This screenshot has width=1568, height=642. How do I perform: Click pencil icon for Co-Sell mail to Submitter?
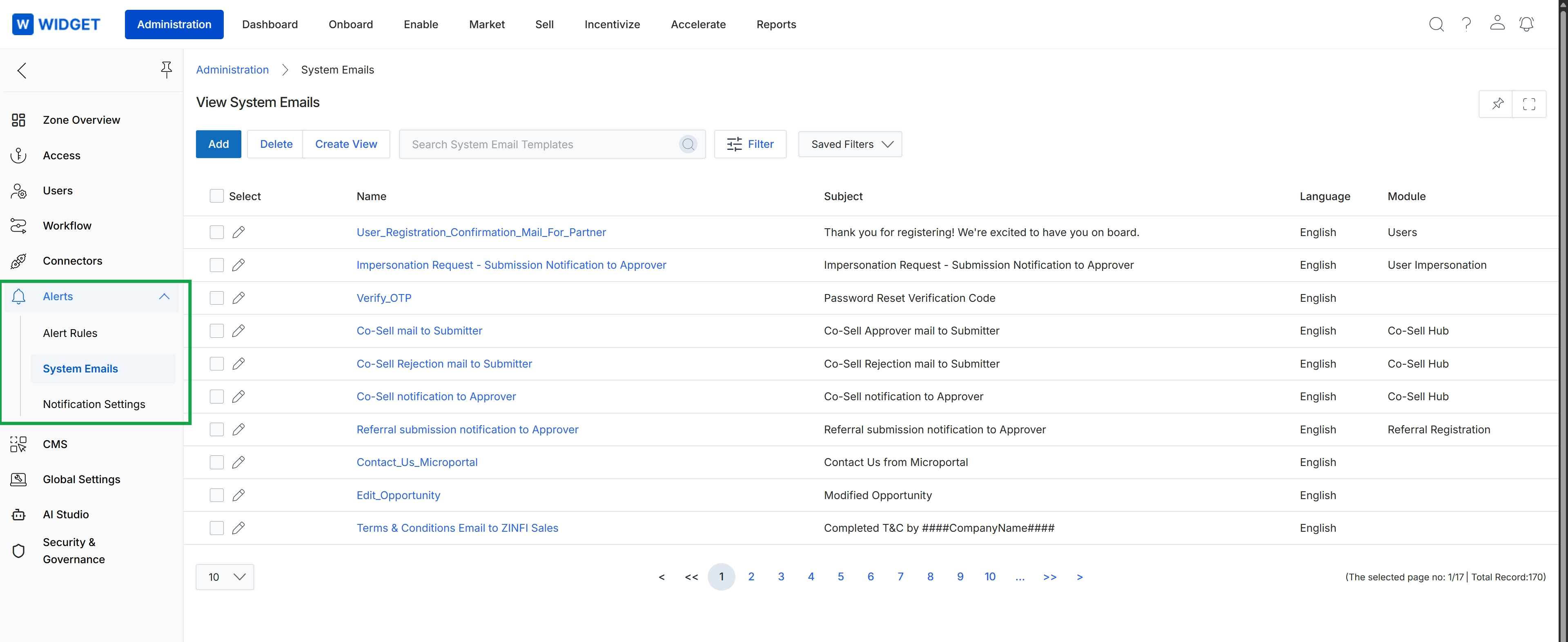[238, 331]
